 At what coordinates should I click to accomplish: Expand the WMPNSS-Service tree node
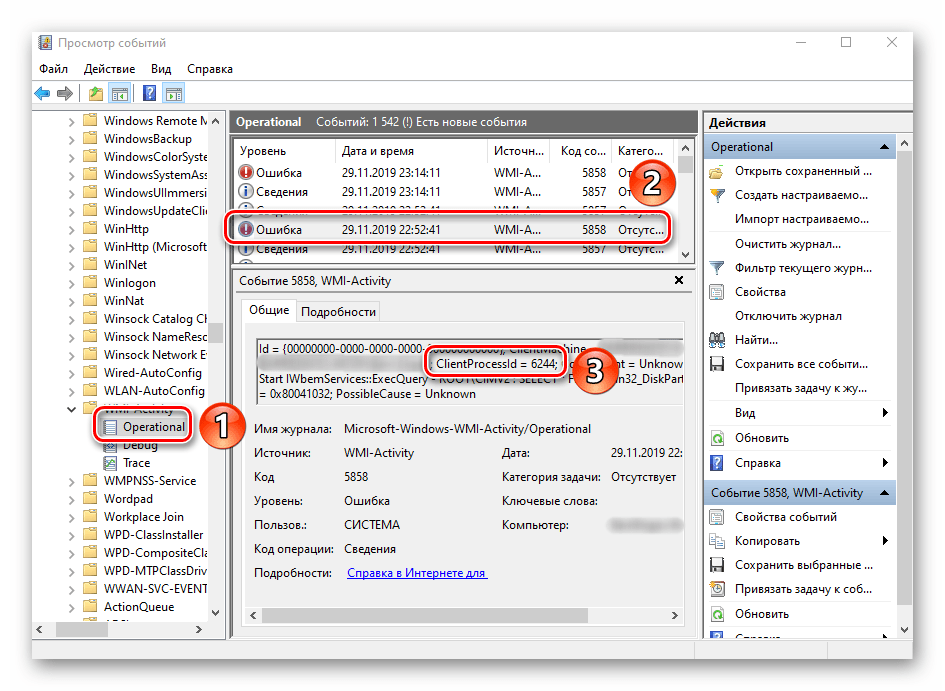click(71, 482)
